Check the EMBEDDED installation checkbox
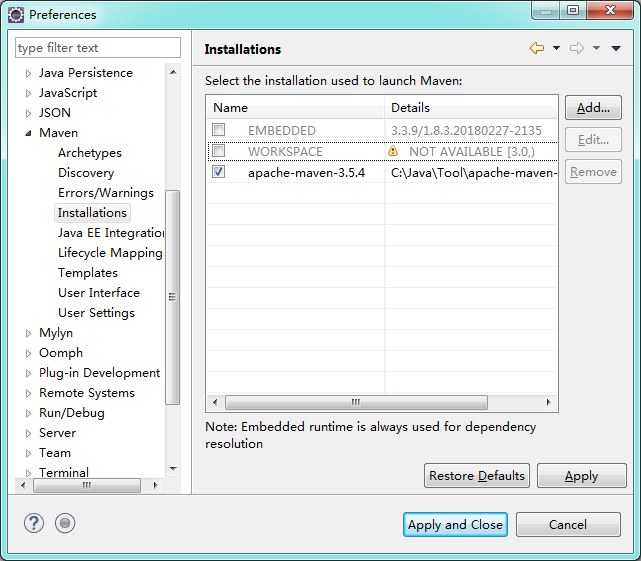 click(218, 130)
